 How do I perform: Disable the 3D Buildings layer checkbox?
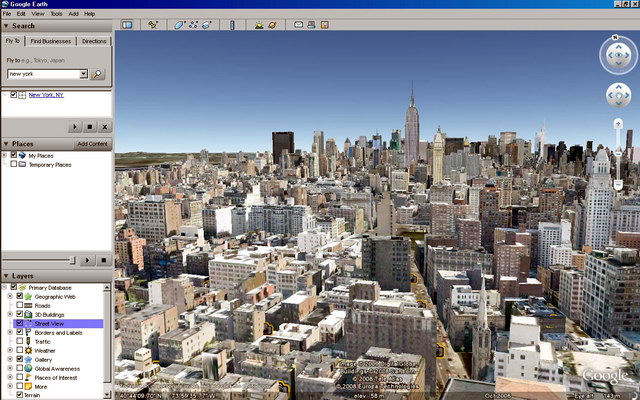tap(19, 314)
